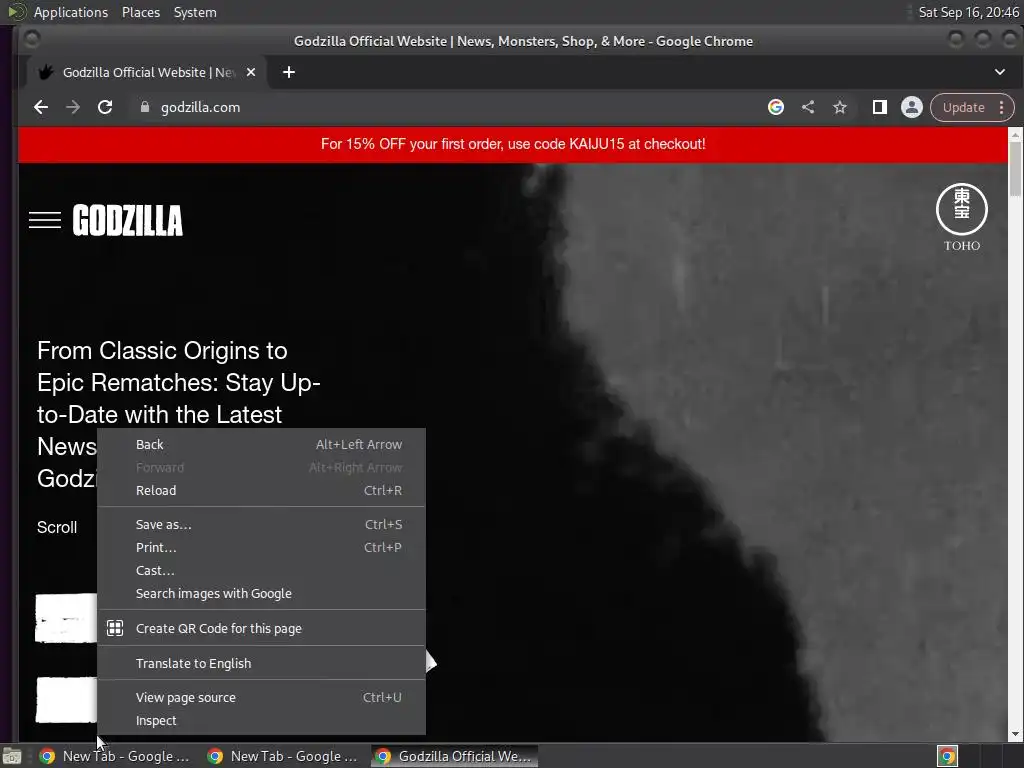Click the Scroll link on the page
This screenshot has width=1024, height=768.
click(x=57, y=528)
